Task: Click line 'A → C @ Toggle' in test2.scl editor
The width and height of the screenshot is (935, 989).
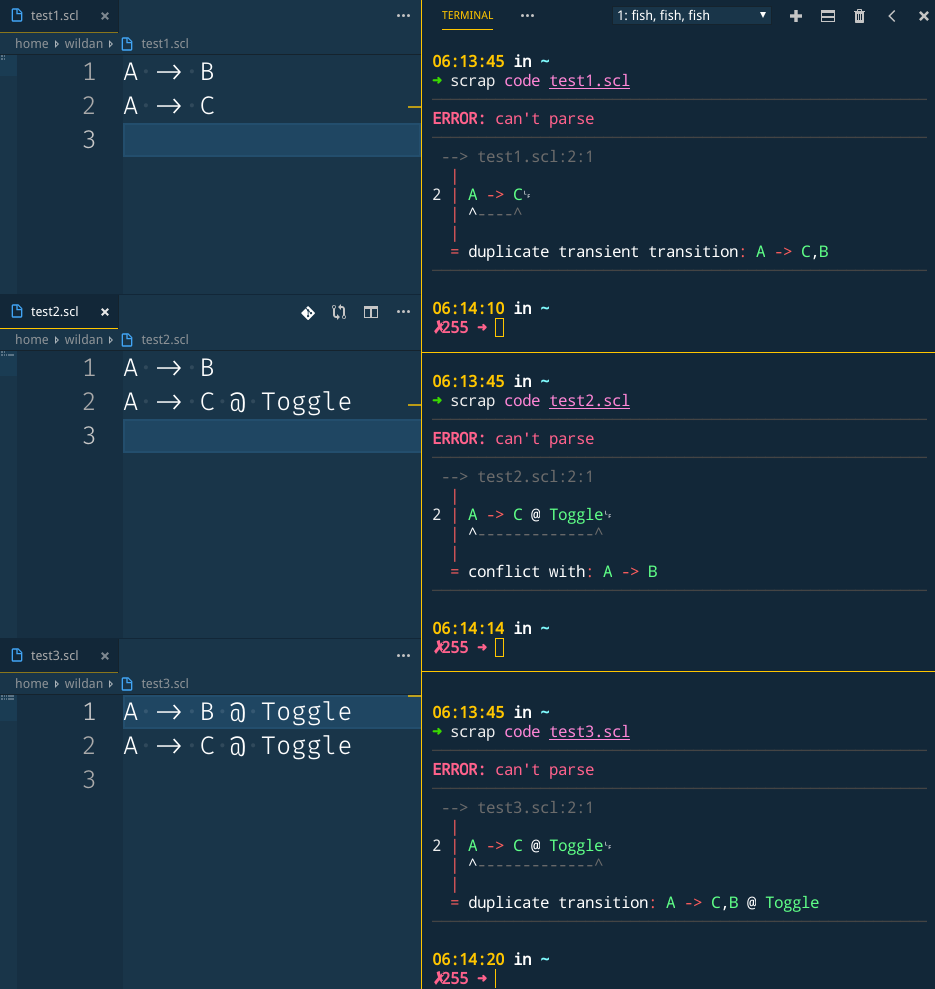Action: 237,402
